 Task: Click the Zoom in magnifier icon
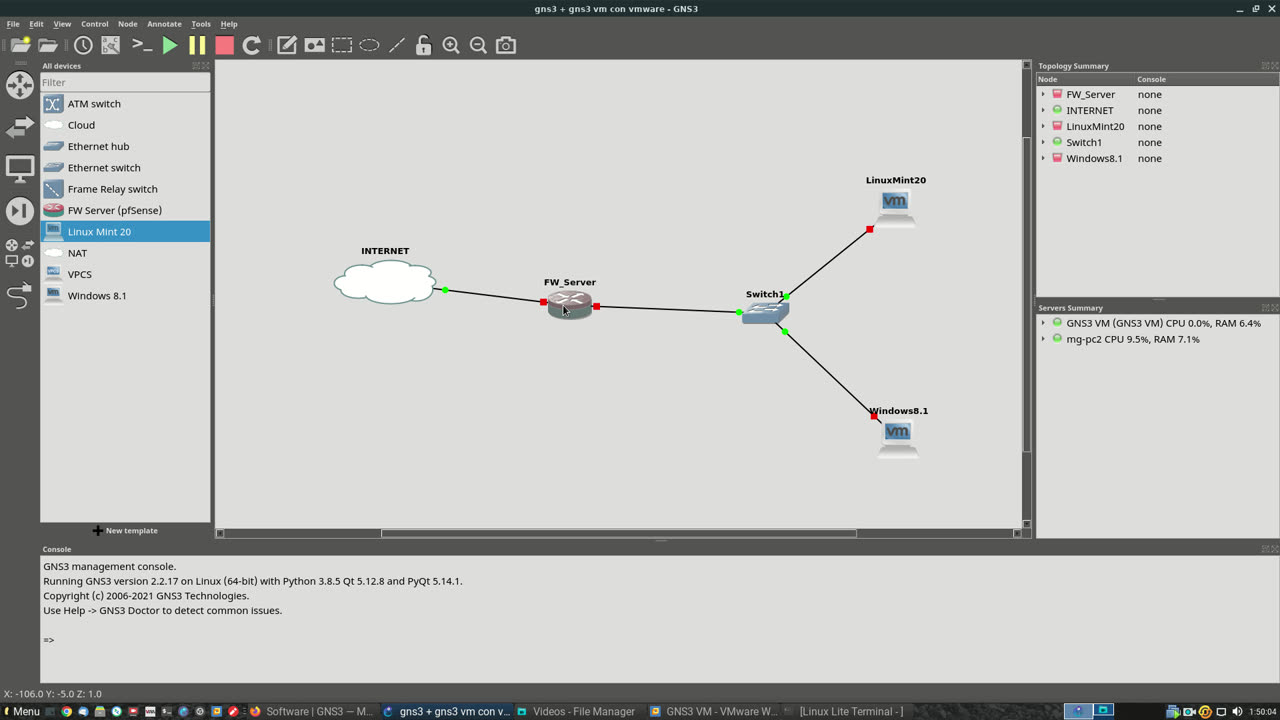[x=451, y=45]
